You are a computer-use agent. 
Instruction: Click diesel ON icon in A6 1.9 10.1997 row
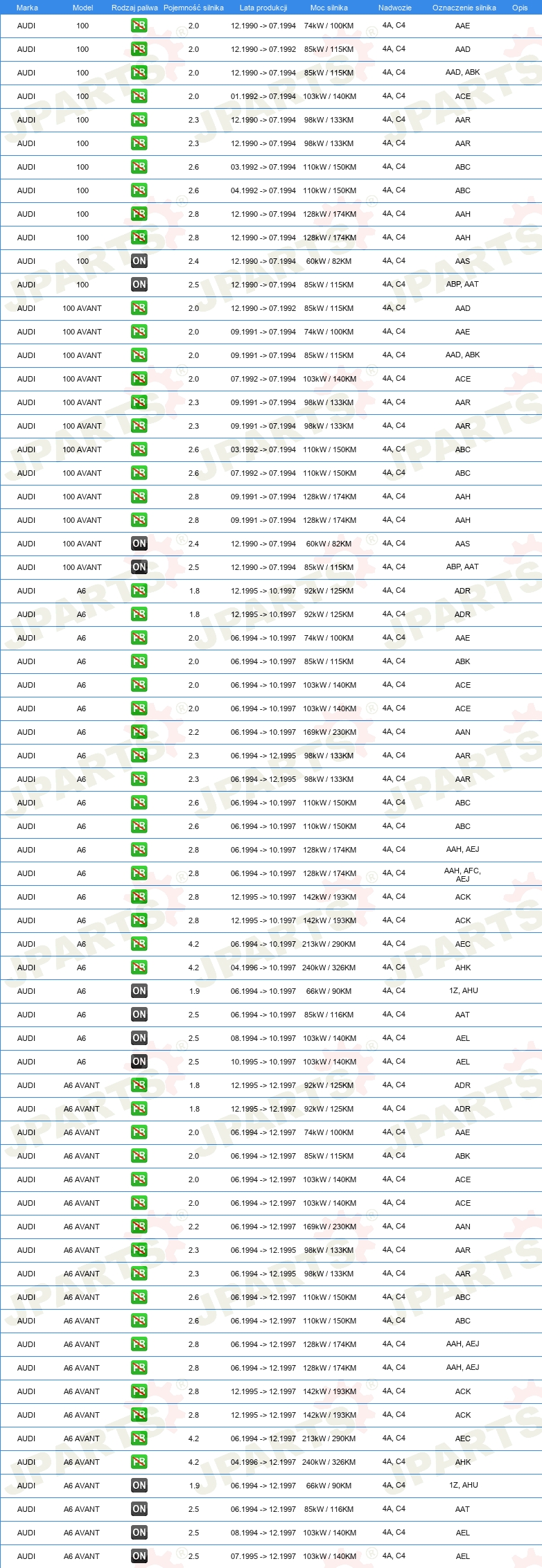pos(139,991)
